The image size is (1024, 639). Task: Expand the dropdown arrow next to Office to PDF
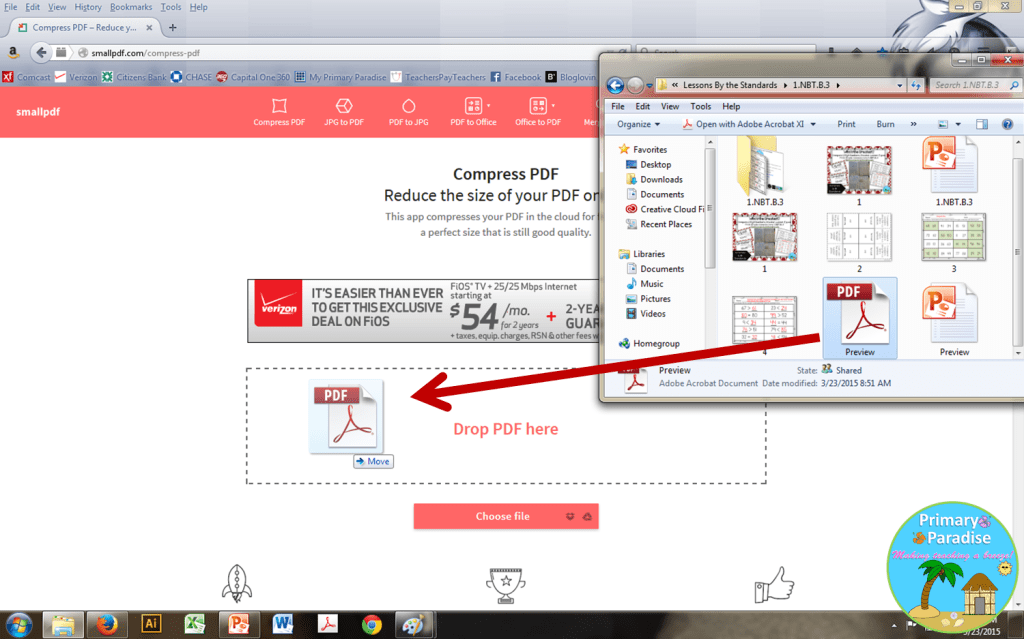tap(553, 105)
